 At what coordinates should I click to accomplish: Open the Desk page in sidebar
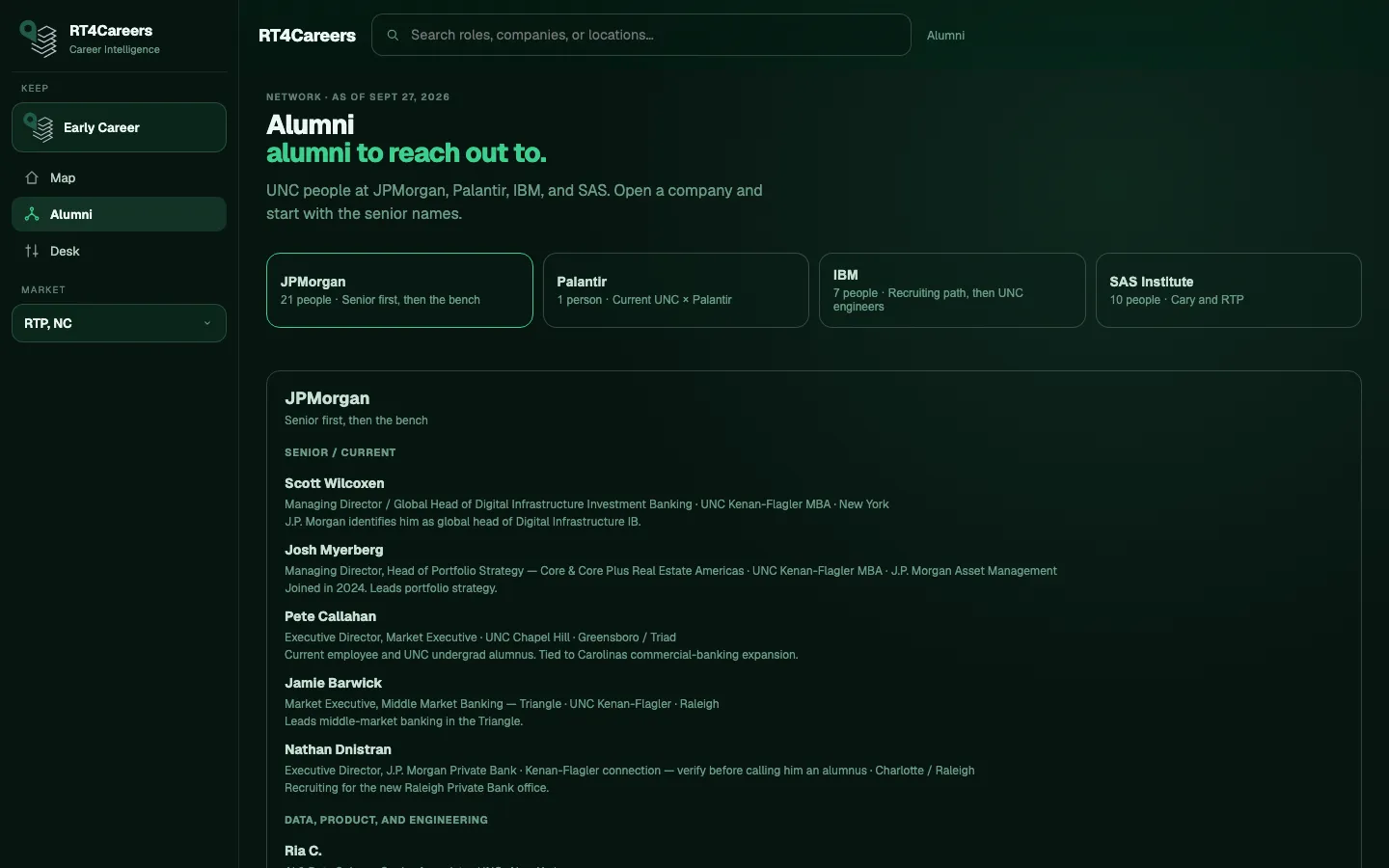click(119, 251)
